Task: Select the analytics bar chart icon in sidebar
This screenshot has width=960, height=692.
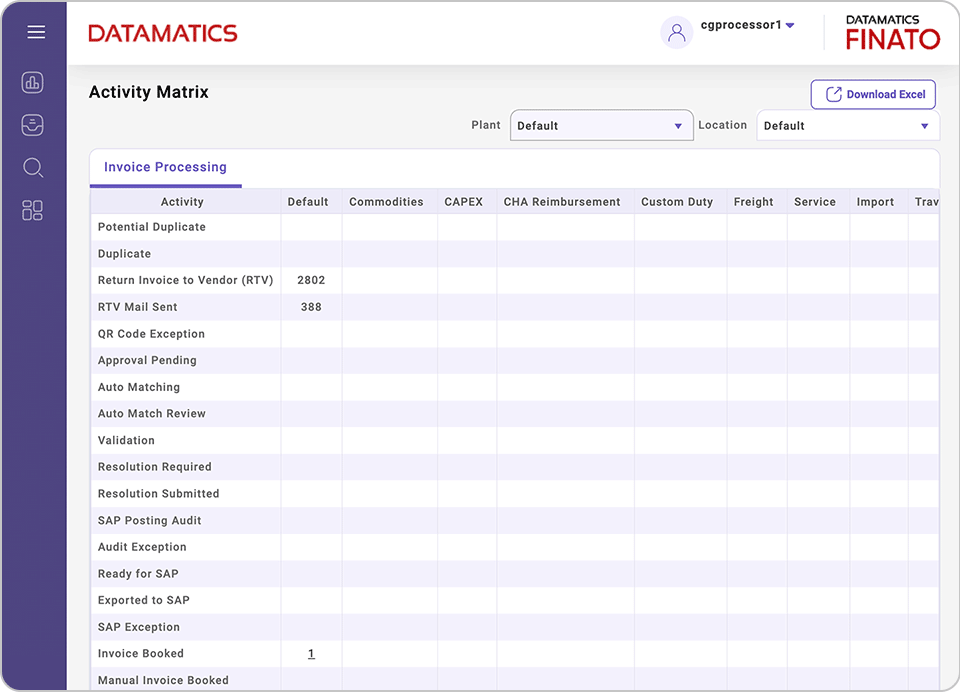Action: [x=32, y=82]
